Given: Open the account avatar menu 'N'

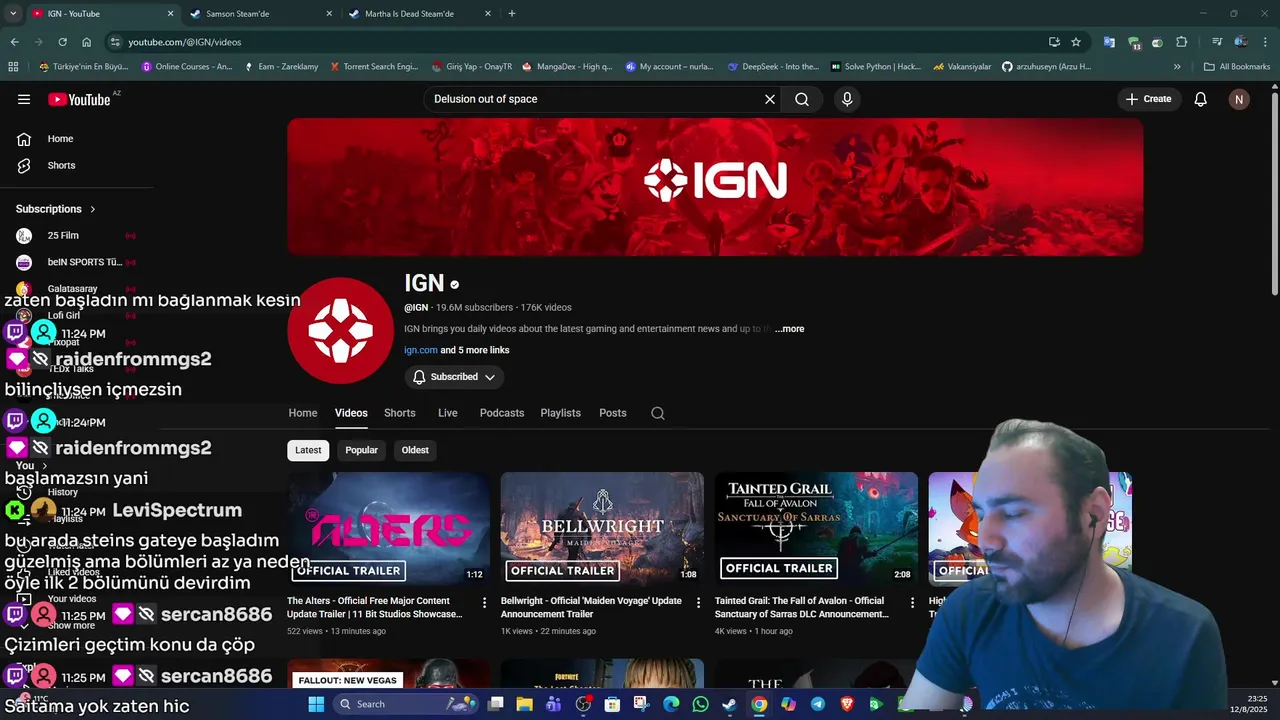Looking at the screenshot, I should [1239, 99].
